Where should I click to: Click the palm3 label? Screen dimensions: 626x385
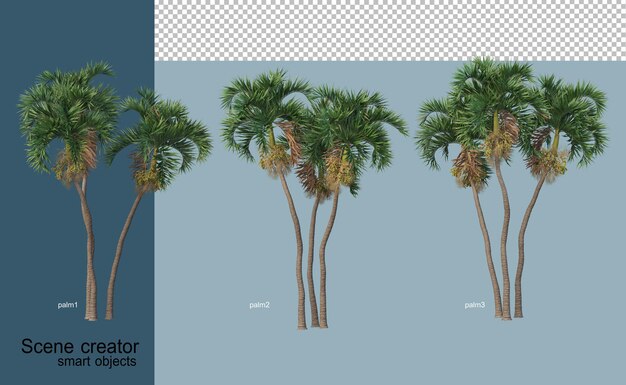(x=475, y=305)
